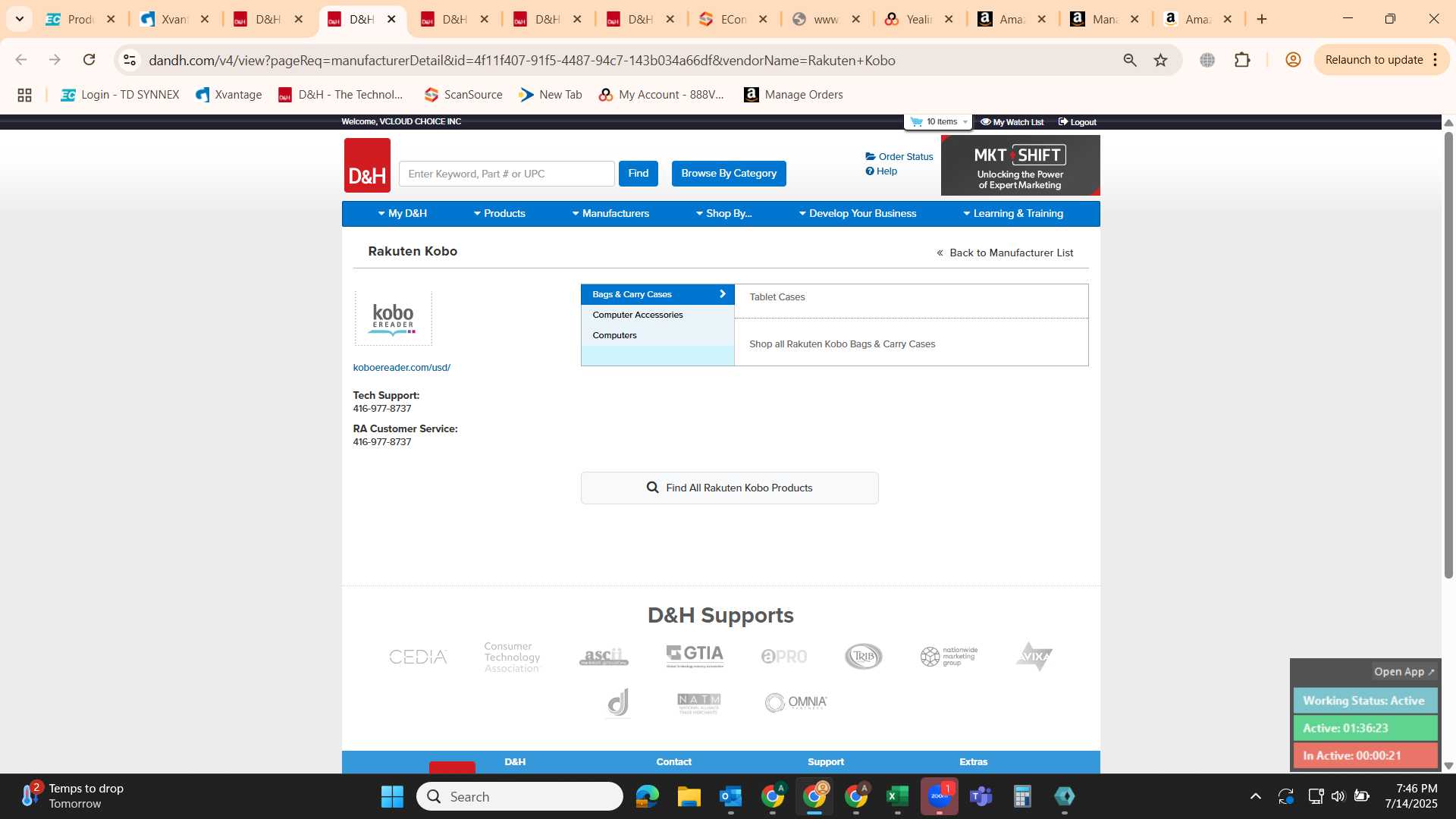Open Tablet Cases subcategory
Screen dimensions: 1456x819
(x=777, y=297)
